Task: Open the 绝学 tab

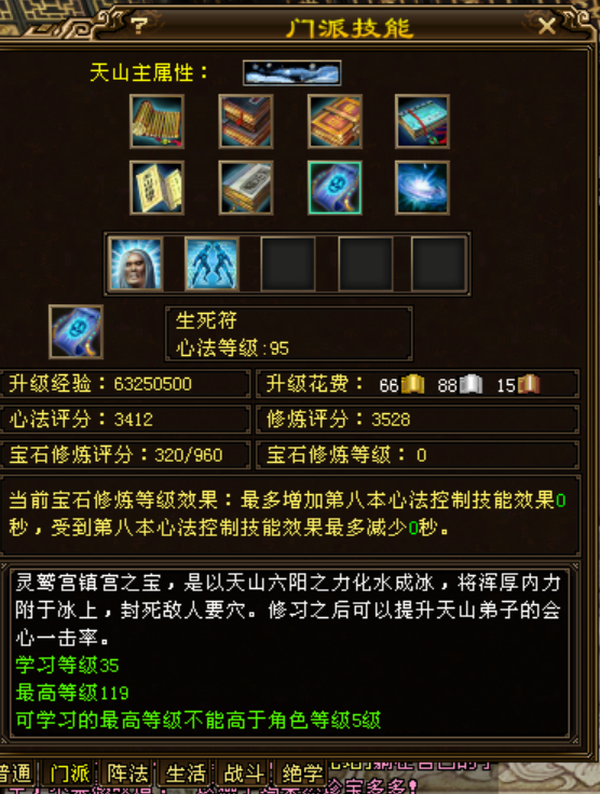Action: tap(301, 773)
